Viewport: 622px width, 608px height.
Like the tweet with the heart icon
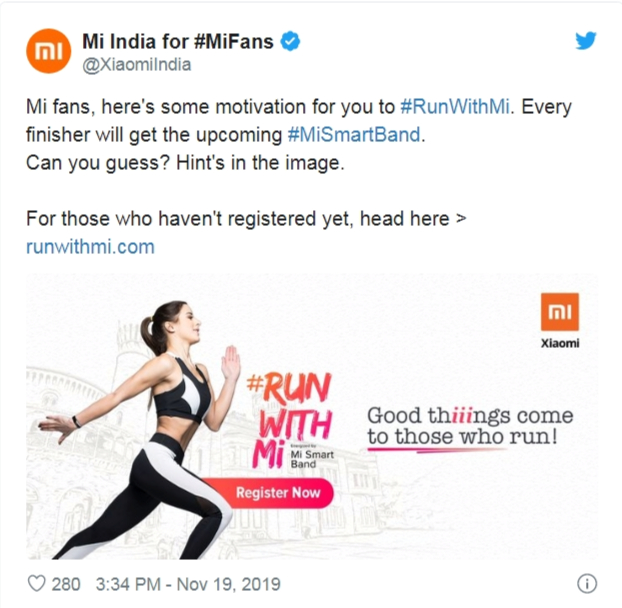(x=36, y=584)
